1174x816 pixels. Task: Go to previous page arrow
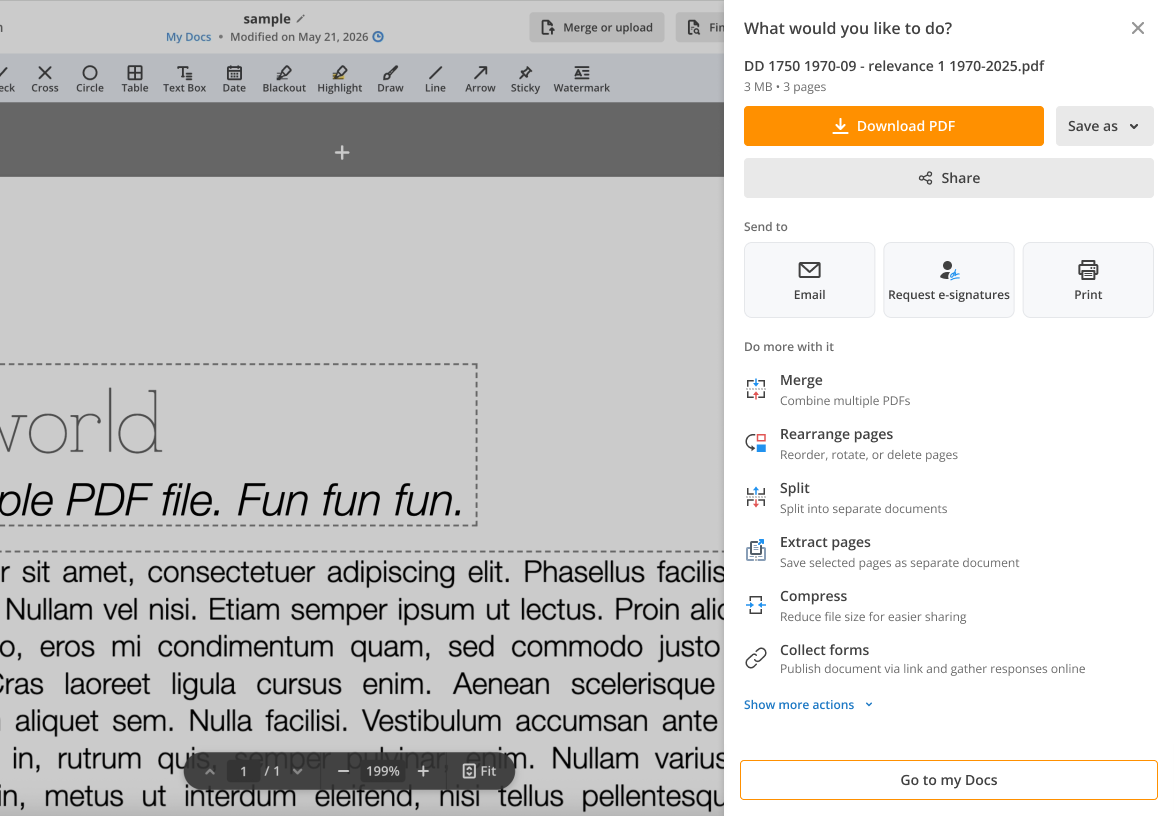point(210,771)
